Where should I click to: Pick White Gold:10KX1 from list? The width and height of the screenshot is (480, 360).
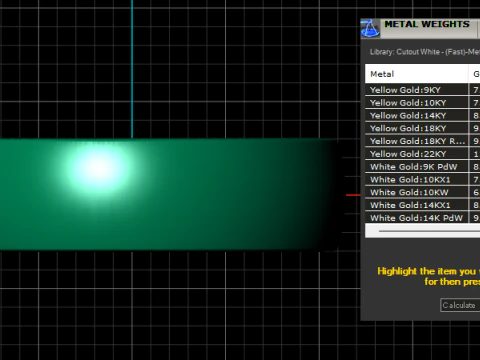[423, 180]
